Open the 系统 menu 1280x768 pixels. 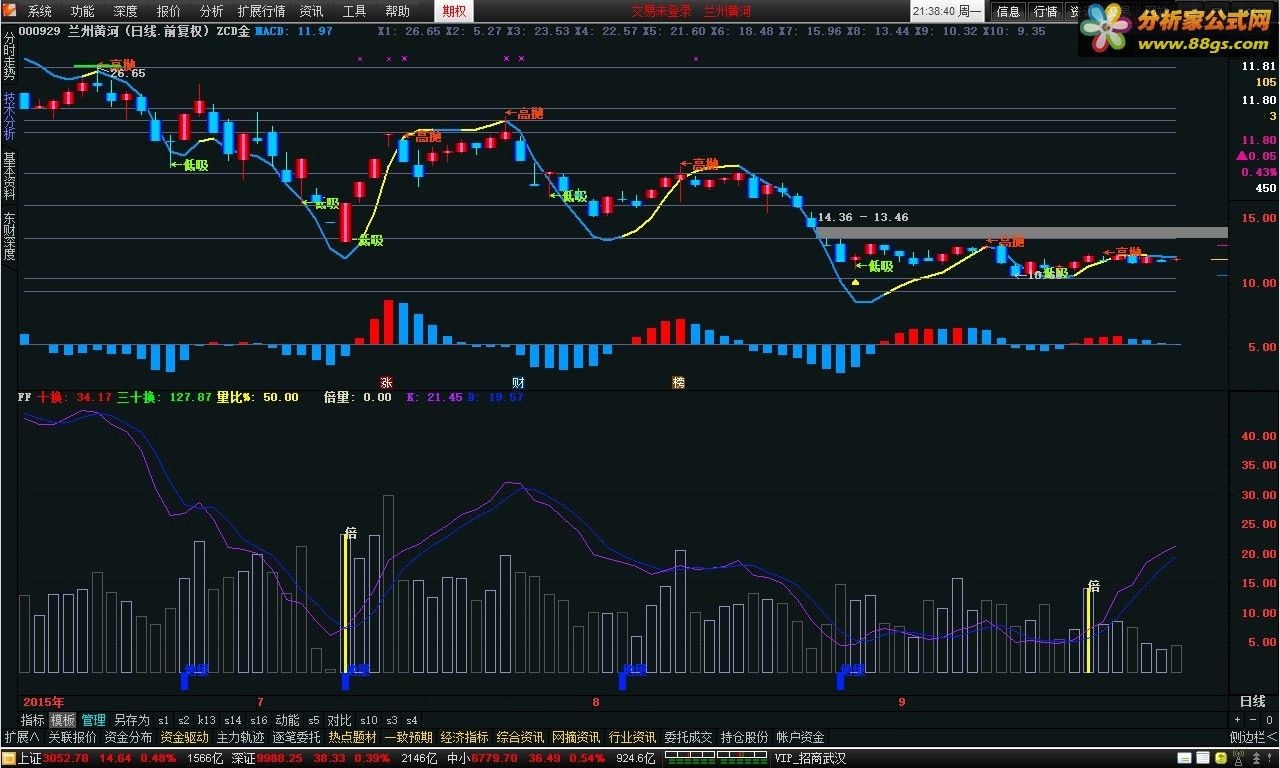tap(39, 11)
